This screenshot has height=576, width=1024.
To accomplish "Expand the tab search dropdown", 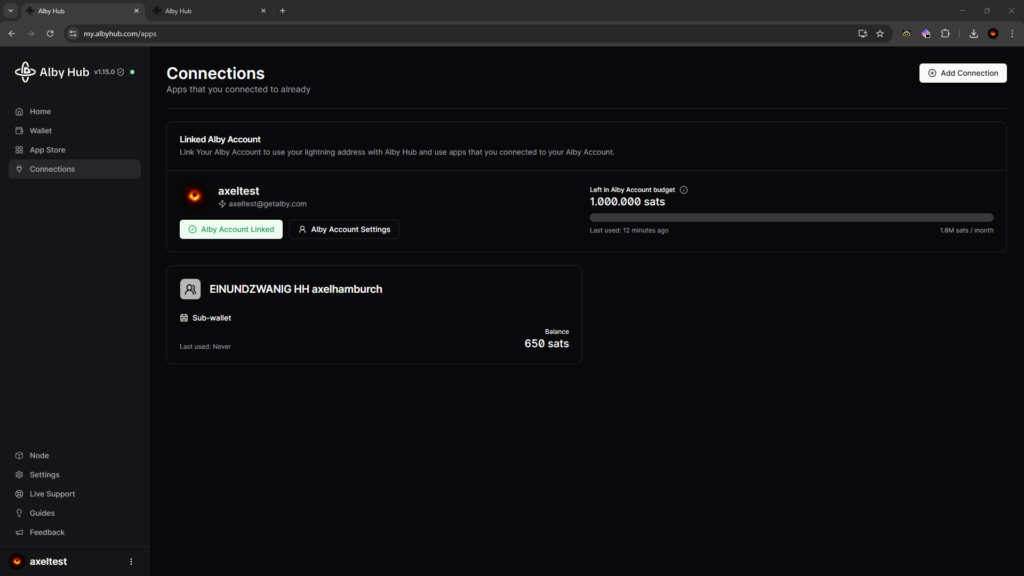I will pyautogui.click(x=10, y=10).
